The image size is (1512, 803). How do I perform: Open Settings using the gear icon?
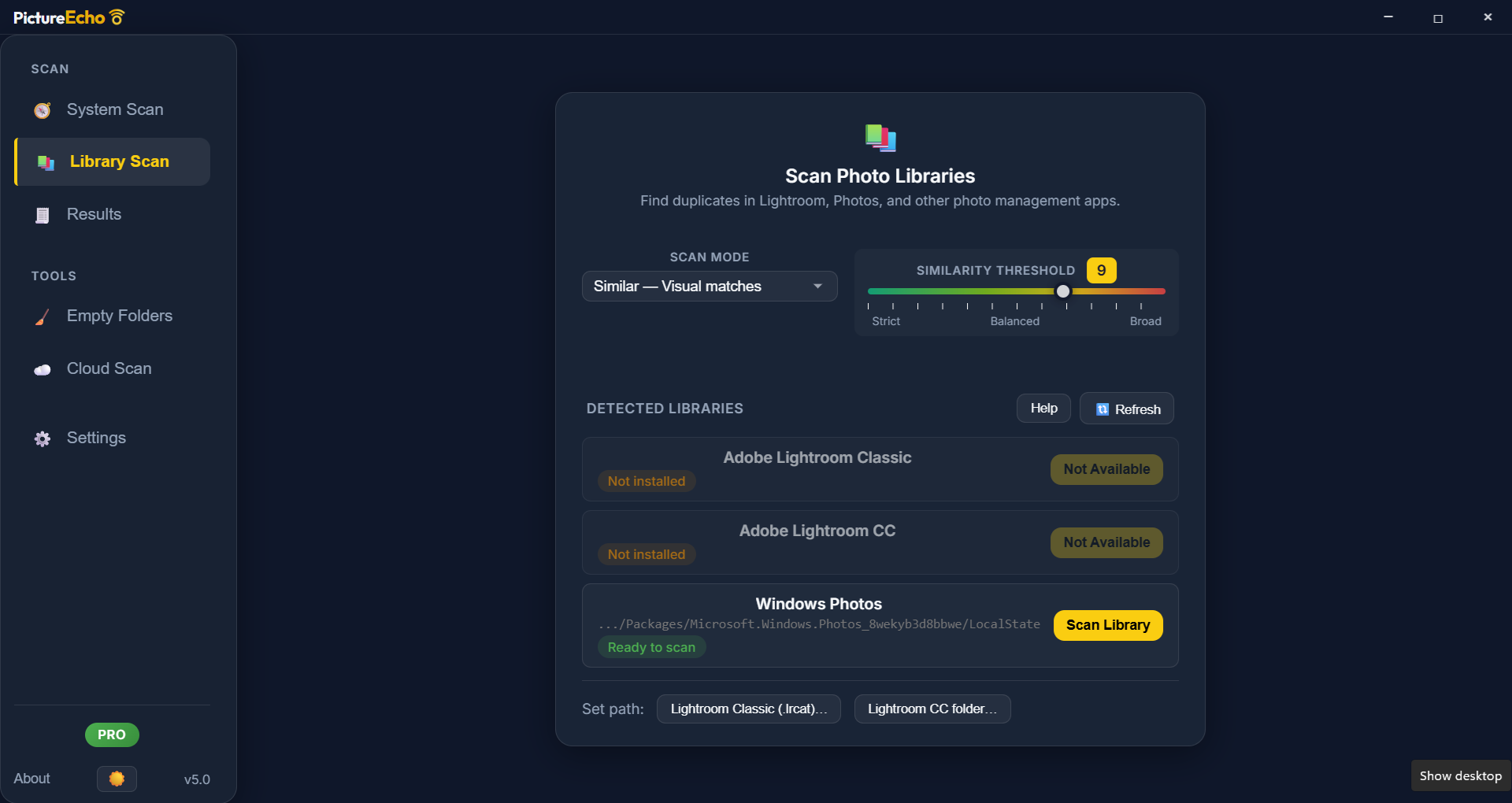[42, 439]
